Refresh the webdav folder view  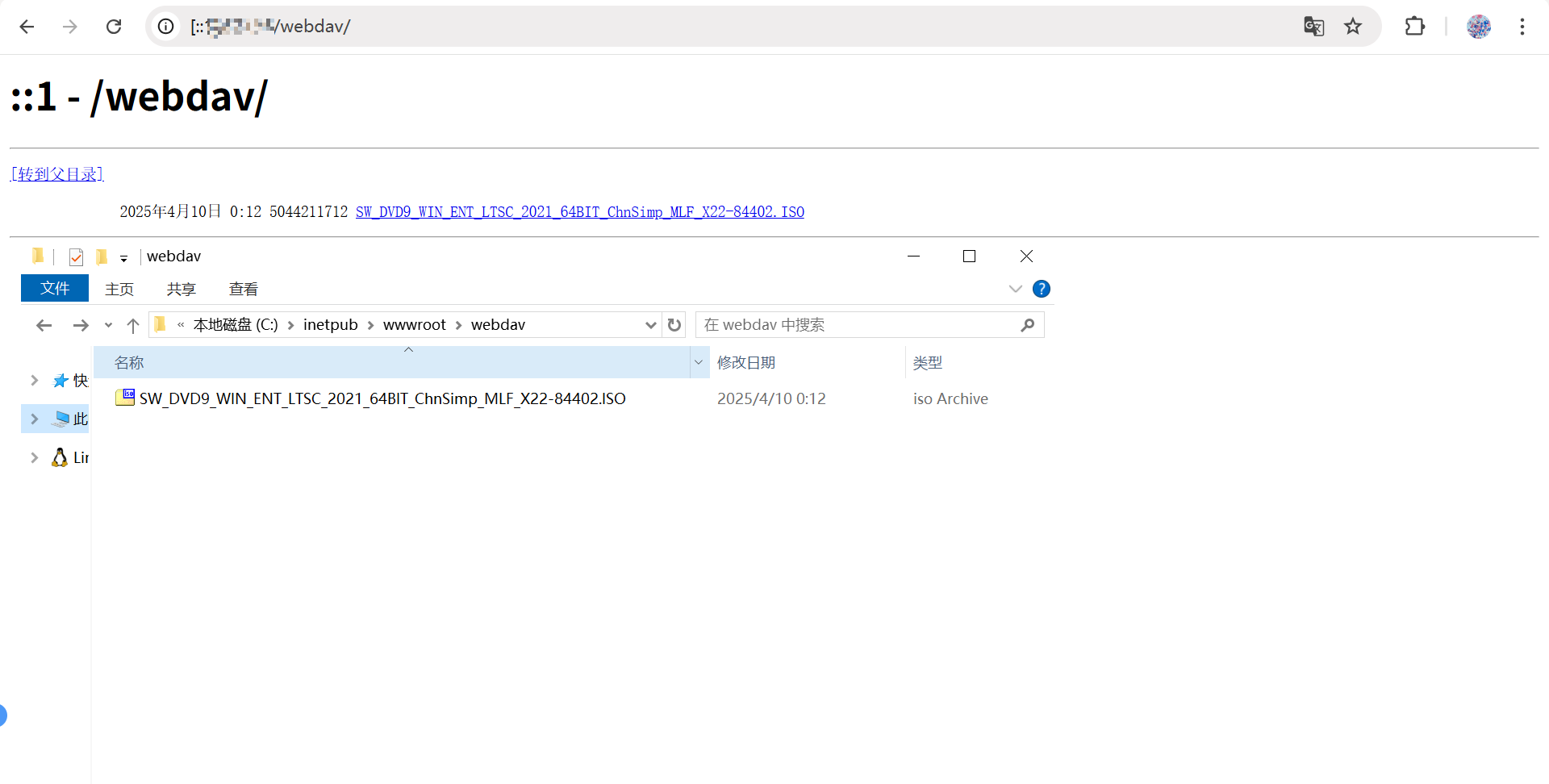674,325
